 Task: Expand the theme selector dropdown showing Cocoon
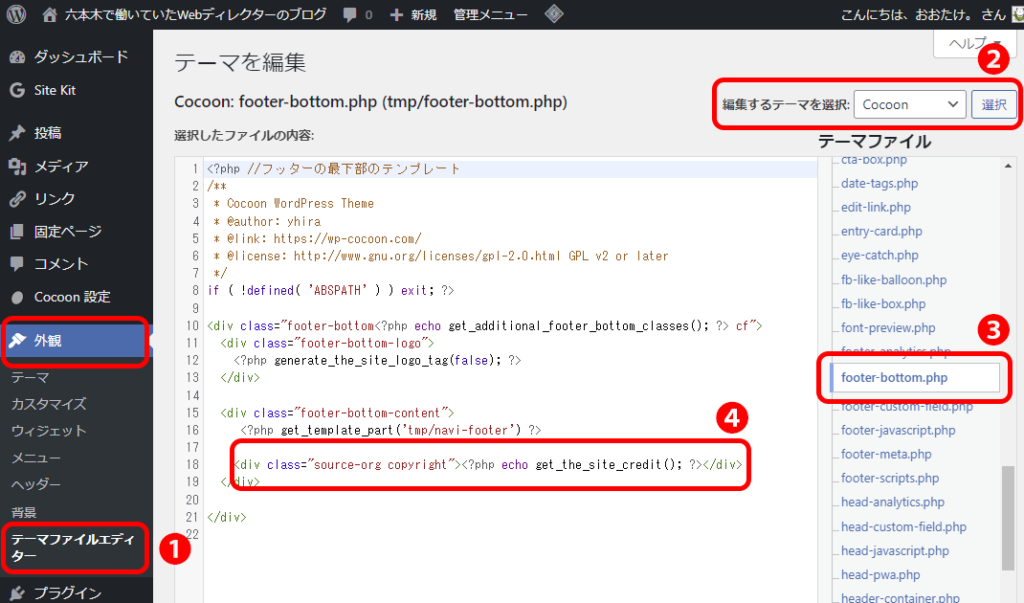tap(910, 104)
